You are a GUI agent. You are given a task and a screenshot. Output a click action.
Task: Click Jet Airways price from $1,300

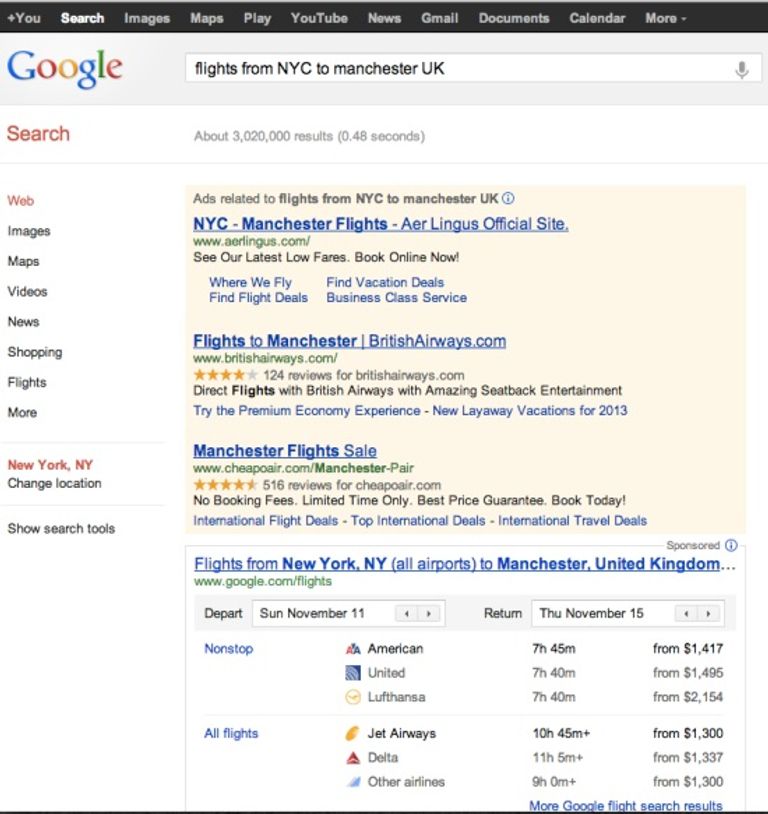(688, 734)
